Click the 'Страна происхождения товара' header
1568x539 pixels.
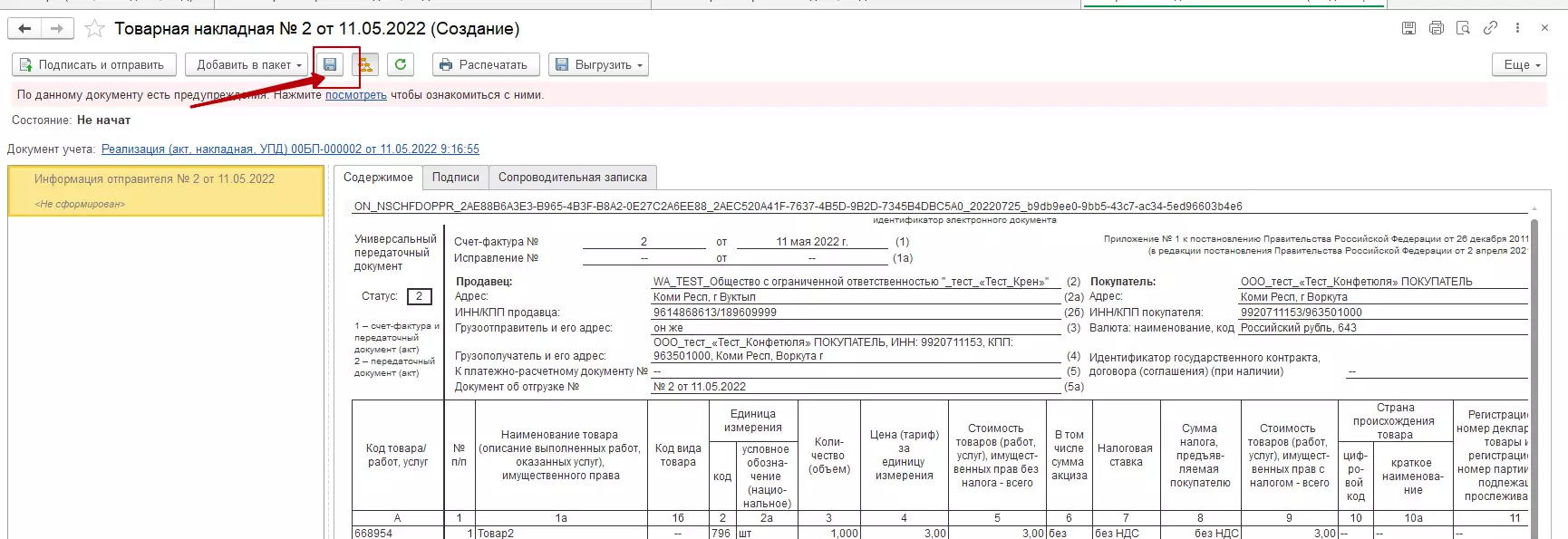[1395, 421]
